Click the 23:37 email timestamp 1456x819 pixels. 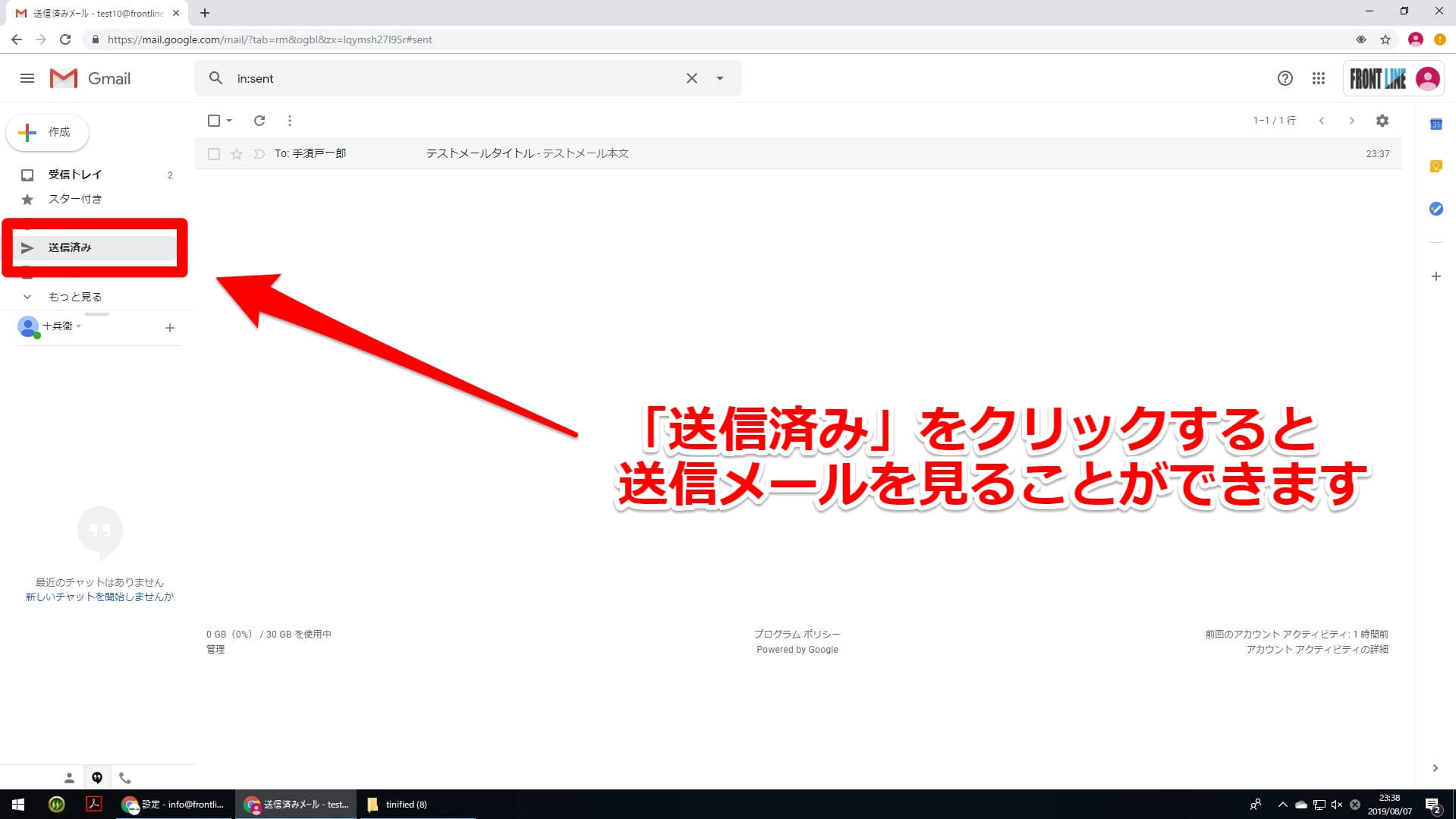[x=1377, y=153]
